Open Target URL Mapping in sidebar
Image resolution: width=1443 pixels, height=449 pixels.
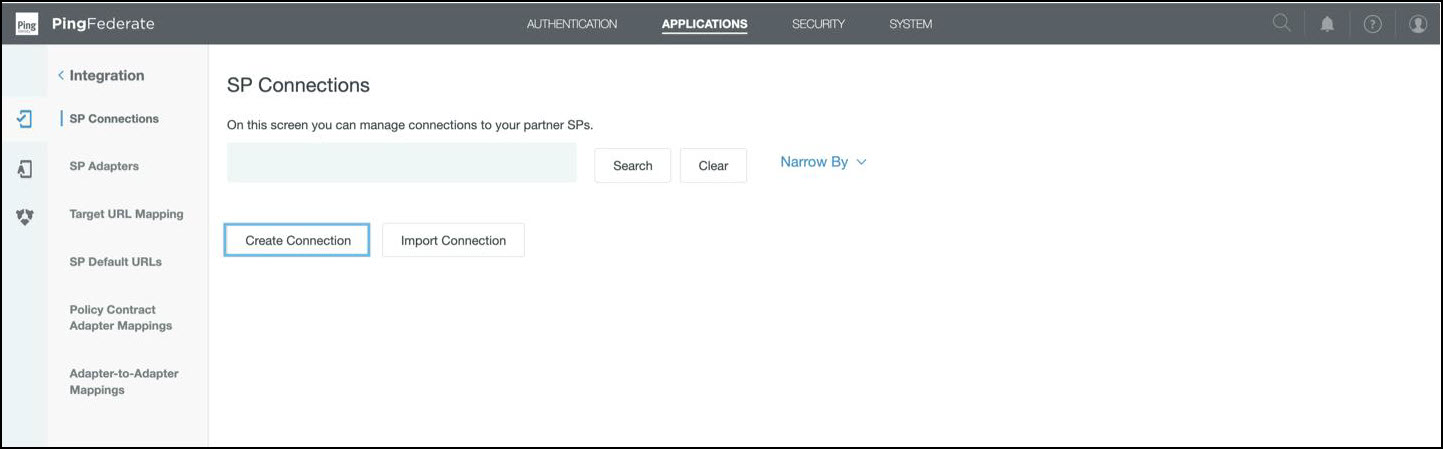(126, 214)
